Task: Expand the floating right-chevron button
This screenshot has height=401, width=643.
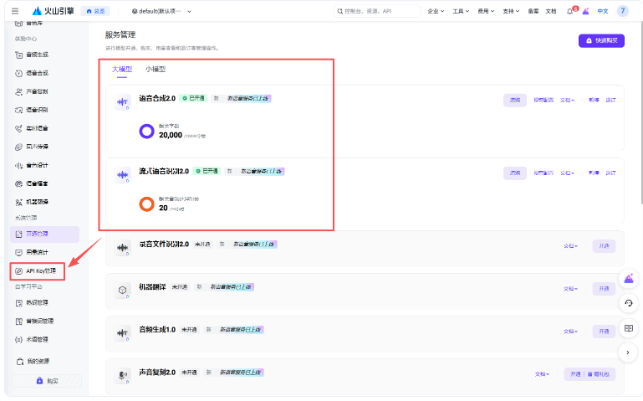Action: coord(628,352)
